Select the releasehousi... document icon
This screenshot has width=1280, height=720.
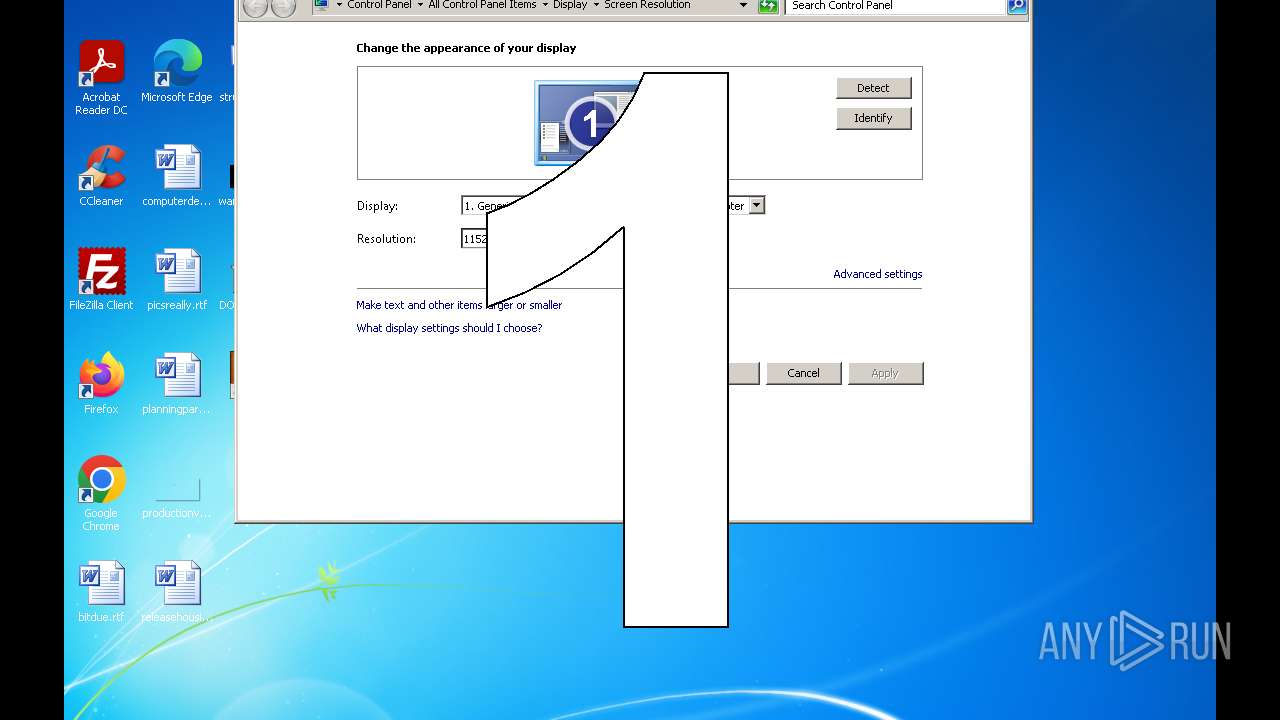coord(177,592)
